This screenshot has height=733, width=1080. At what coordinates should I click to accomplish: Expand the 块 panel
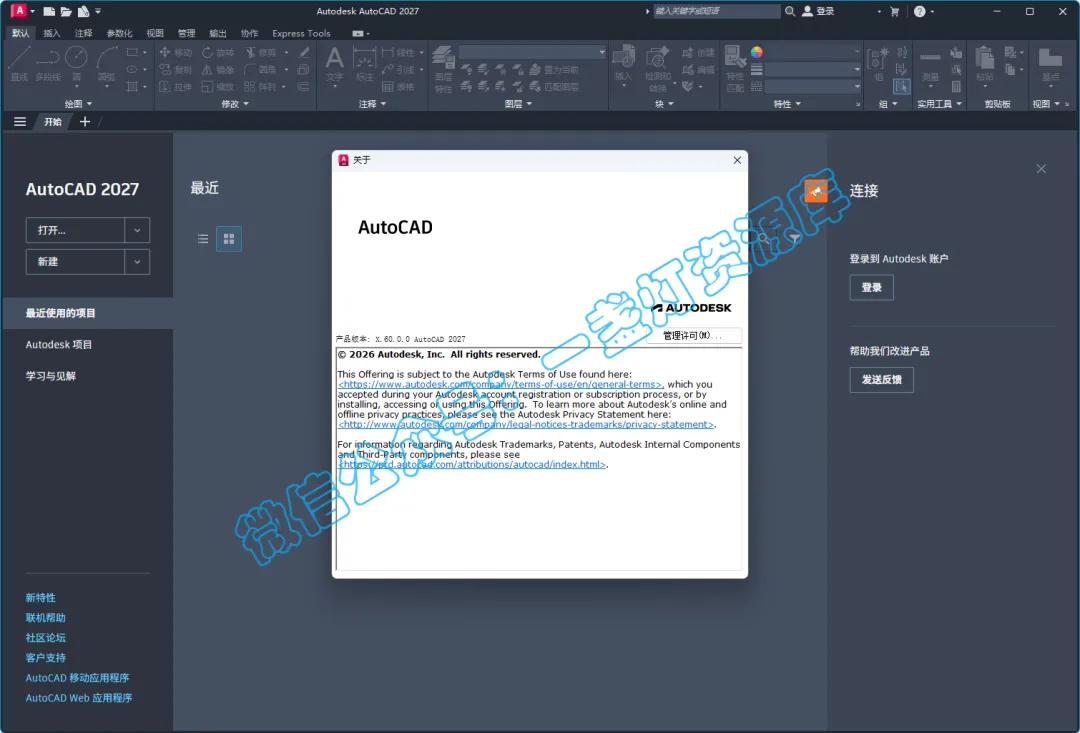click(x=664, y=104)
